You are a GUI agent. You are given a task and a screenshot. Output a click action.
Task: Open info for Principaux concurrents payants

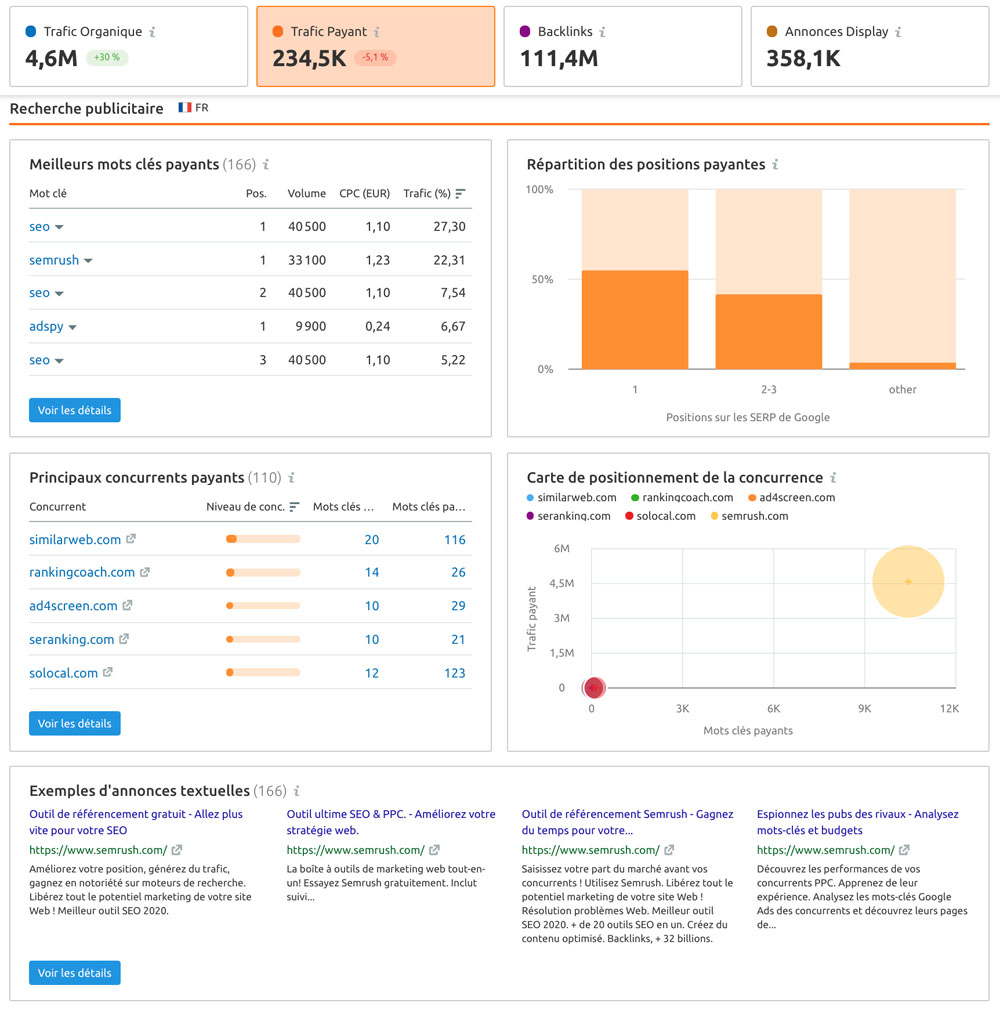pos(292,478)
